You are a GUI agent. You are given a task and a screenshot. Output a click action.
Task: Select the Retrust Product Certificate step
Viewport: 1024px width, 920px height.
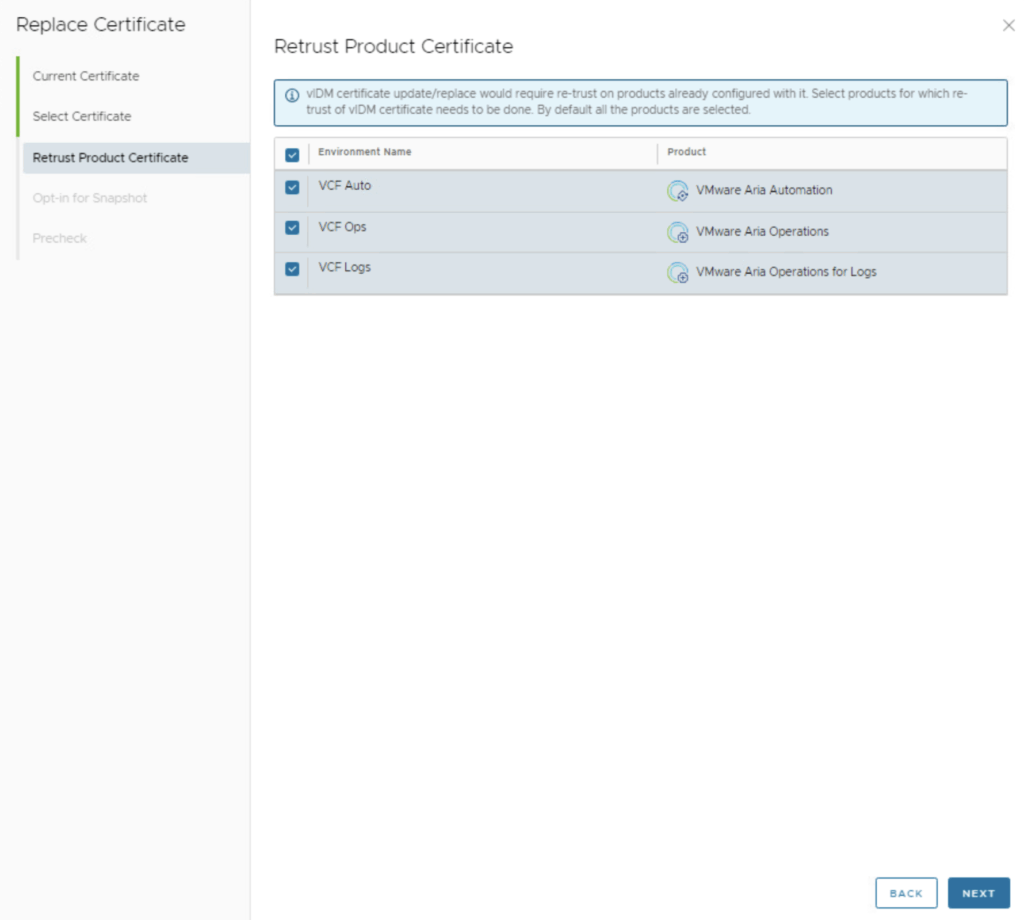[x=110, y=158]
